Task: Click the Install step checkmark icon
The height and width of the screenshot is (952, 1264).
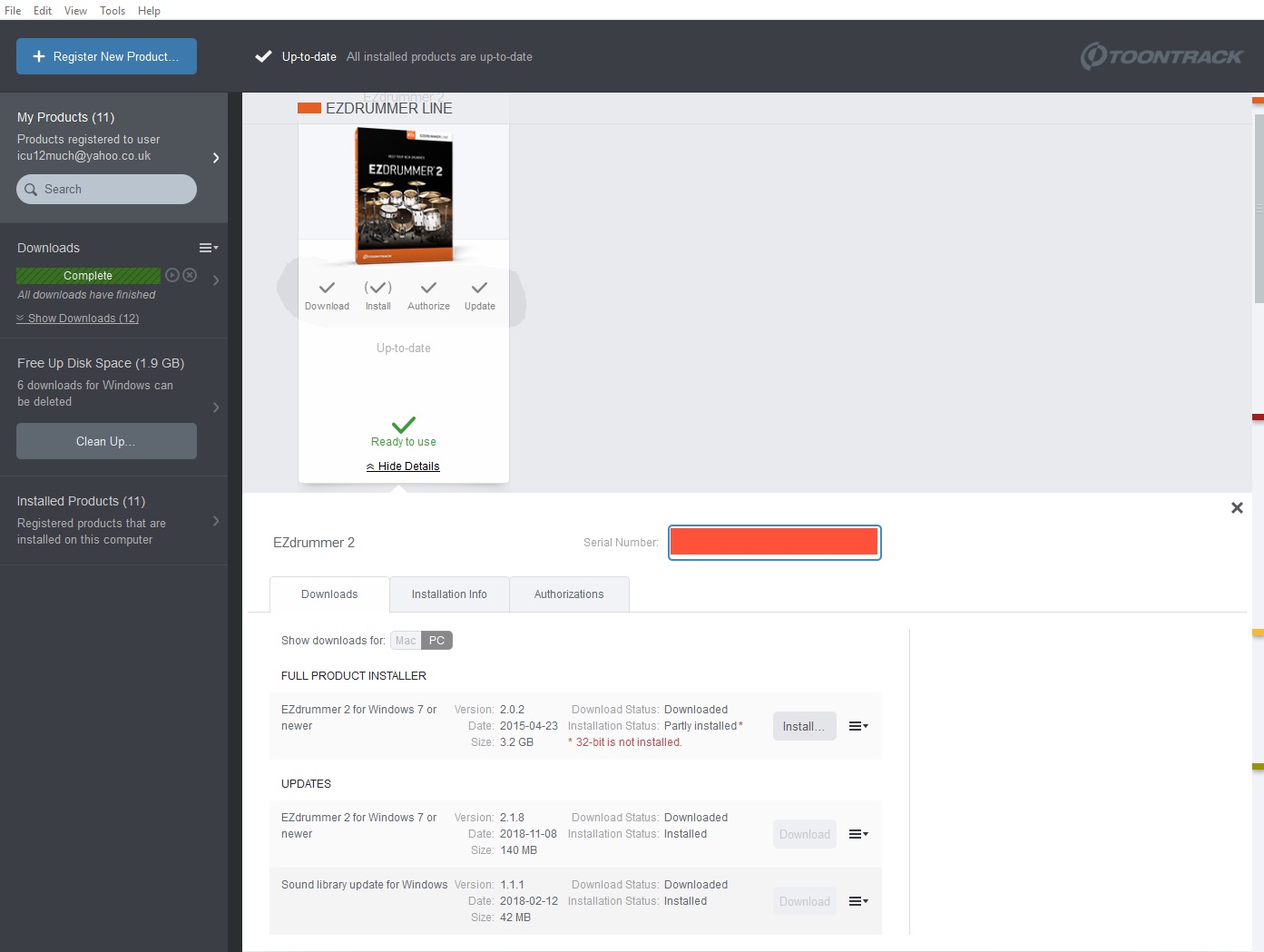Action: click(378, 288)
